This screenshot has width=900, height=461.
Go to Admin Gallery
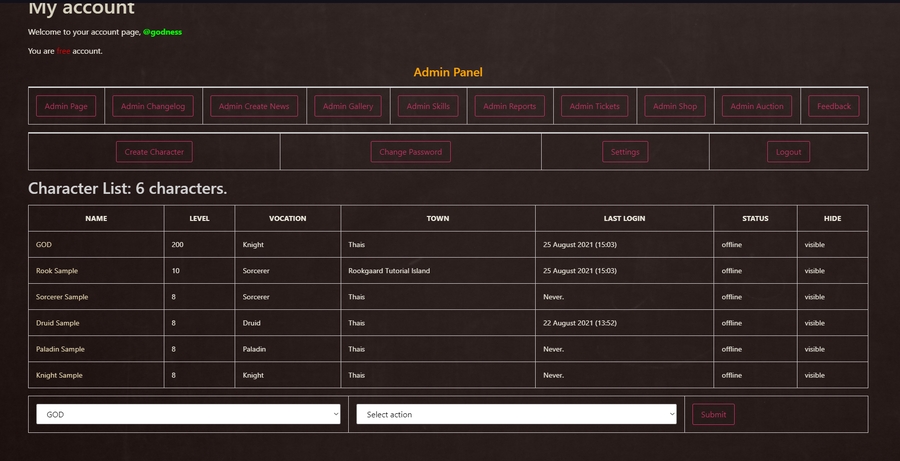347,106
